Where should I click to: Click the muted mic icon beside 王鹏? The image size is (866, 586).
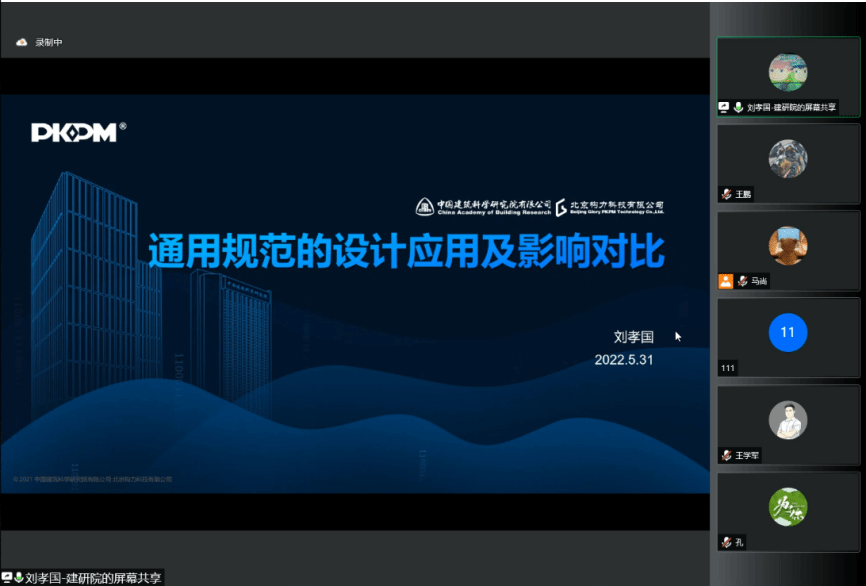coord(727,194)
